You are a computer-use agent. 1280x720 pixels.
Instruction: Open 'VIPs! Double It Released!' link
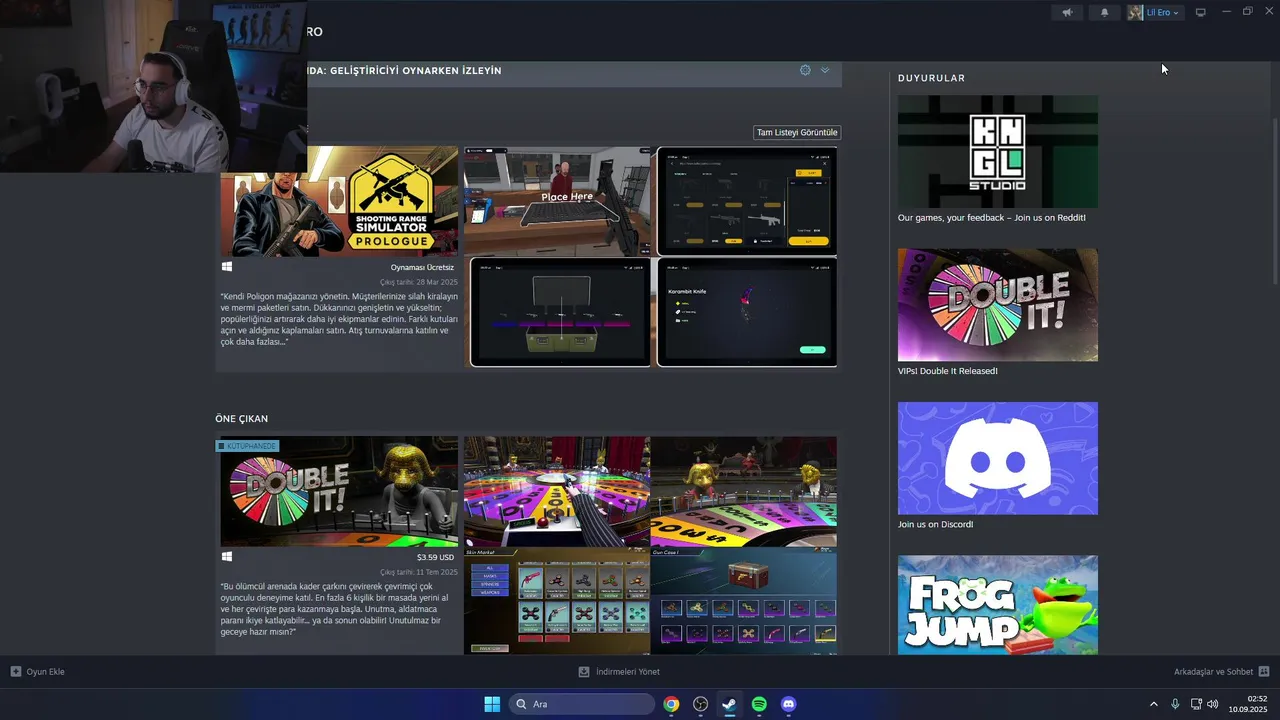click(x=948, y=371)
